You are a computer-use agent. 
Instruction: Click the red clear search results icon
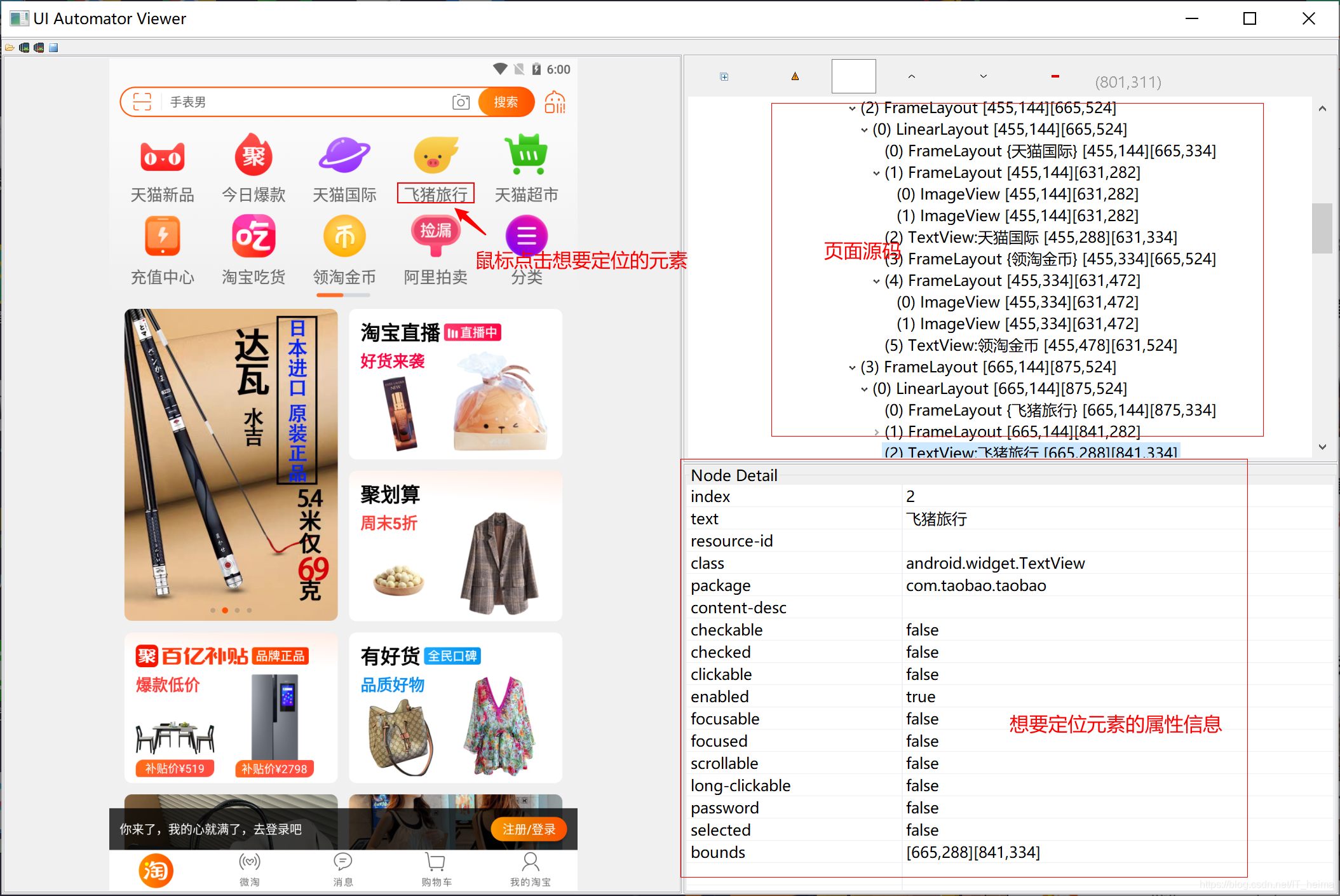(1055, 76)
